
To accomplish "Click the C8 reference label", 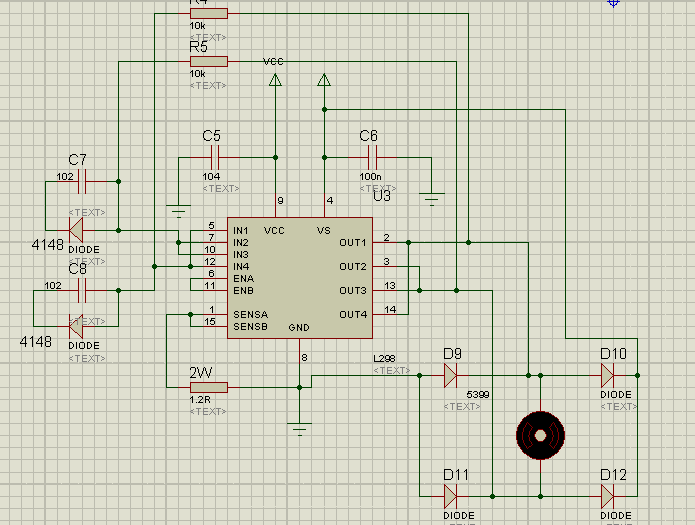I will pyautogui.click(x=78, y=269).
